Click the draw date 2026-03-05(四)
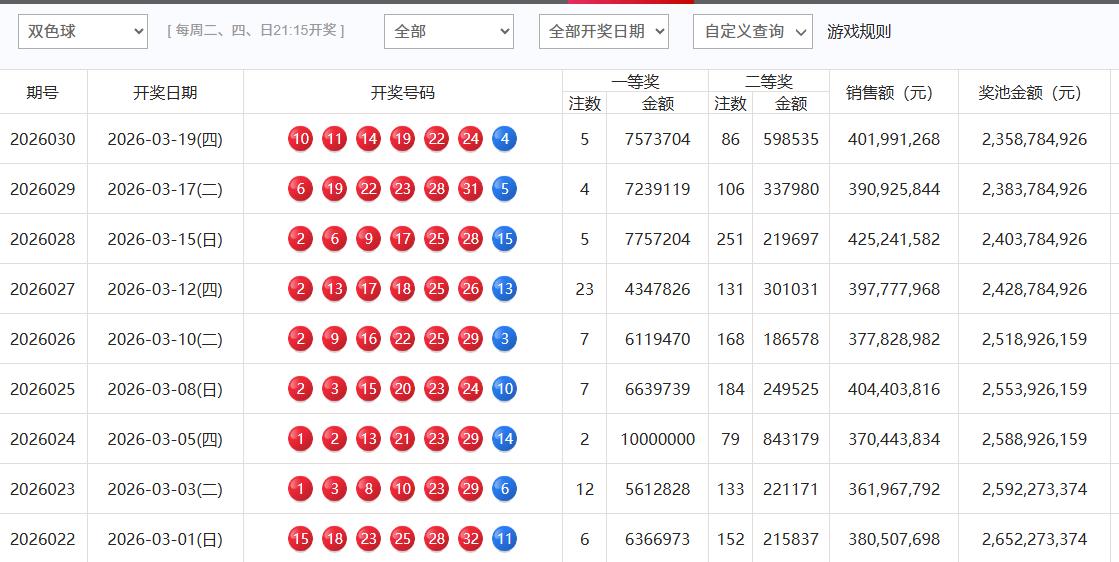1119x562 pixels. [x=165, y=439]
